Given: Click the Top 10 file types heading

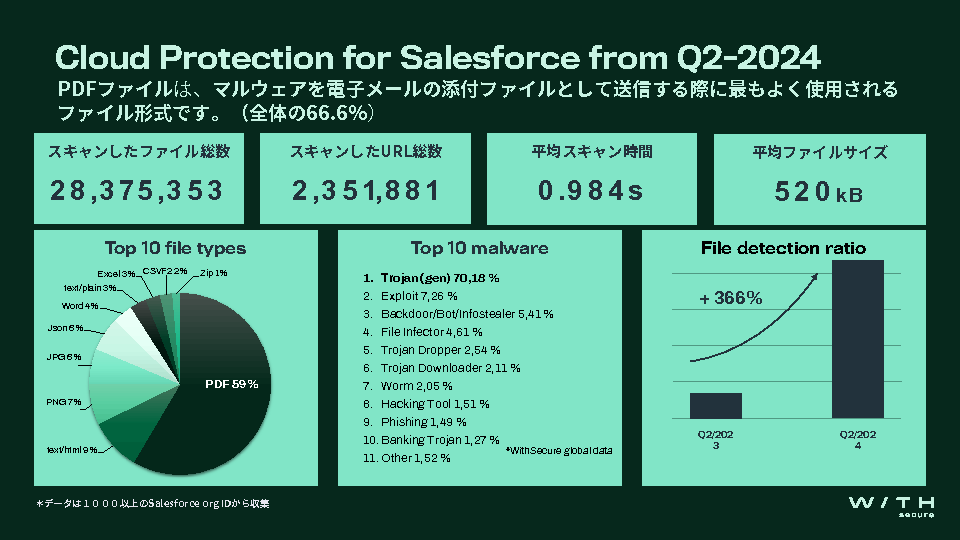Looking at the screenshot, I should (x=175, y=248).
